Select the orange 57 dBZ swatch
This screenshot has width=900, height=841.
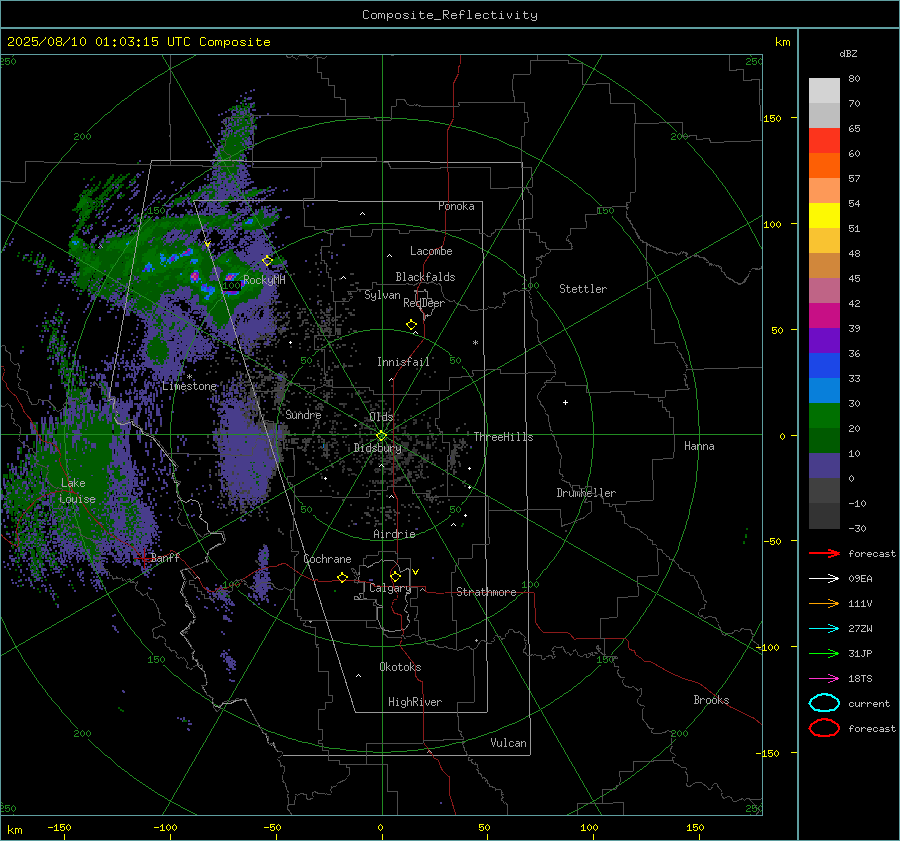[824, 165]
